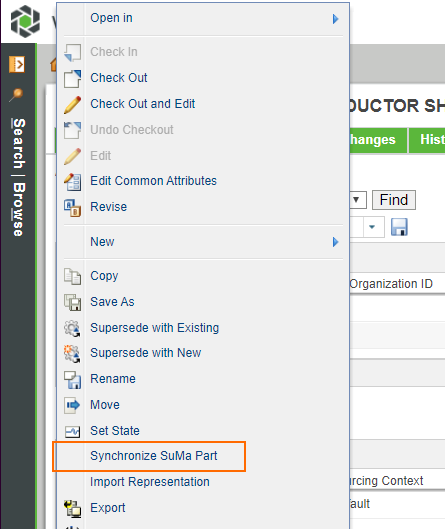Click the blue save floppy disk icon
445x529 pixels.
point(399,227)
